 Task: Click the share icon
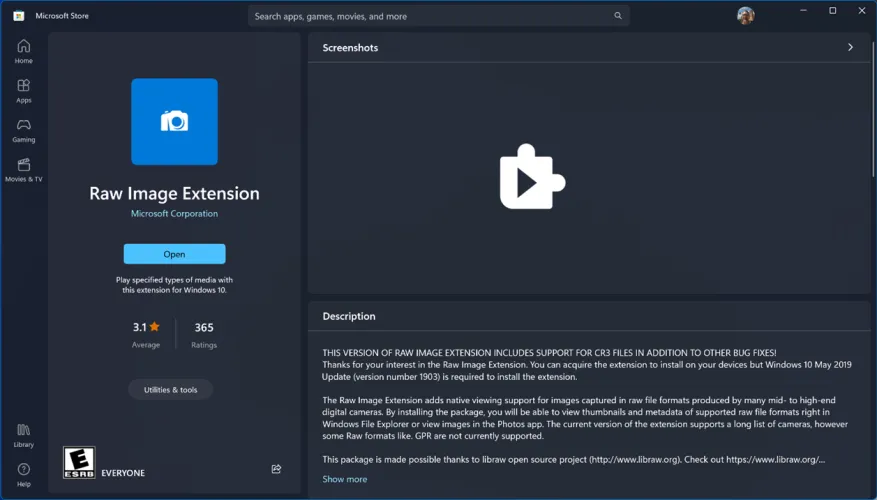pos(276,468)
